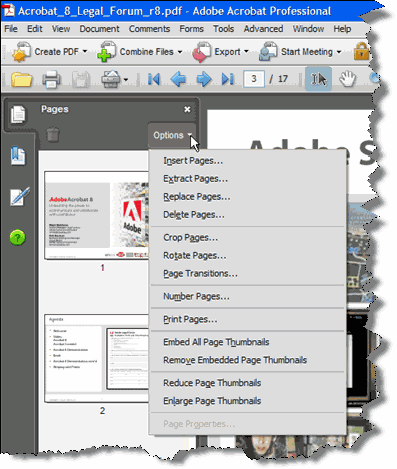Open the Advanced menu
This screenshot has height=469, width=397.
point(263,29)
